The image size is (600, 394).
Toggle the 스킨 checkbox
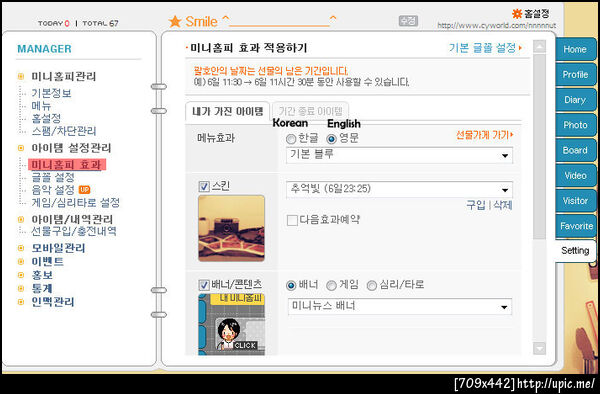click(x=204, y=186)
